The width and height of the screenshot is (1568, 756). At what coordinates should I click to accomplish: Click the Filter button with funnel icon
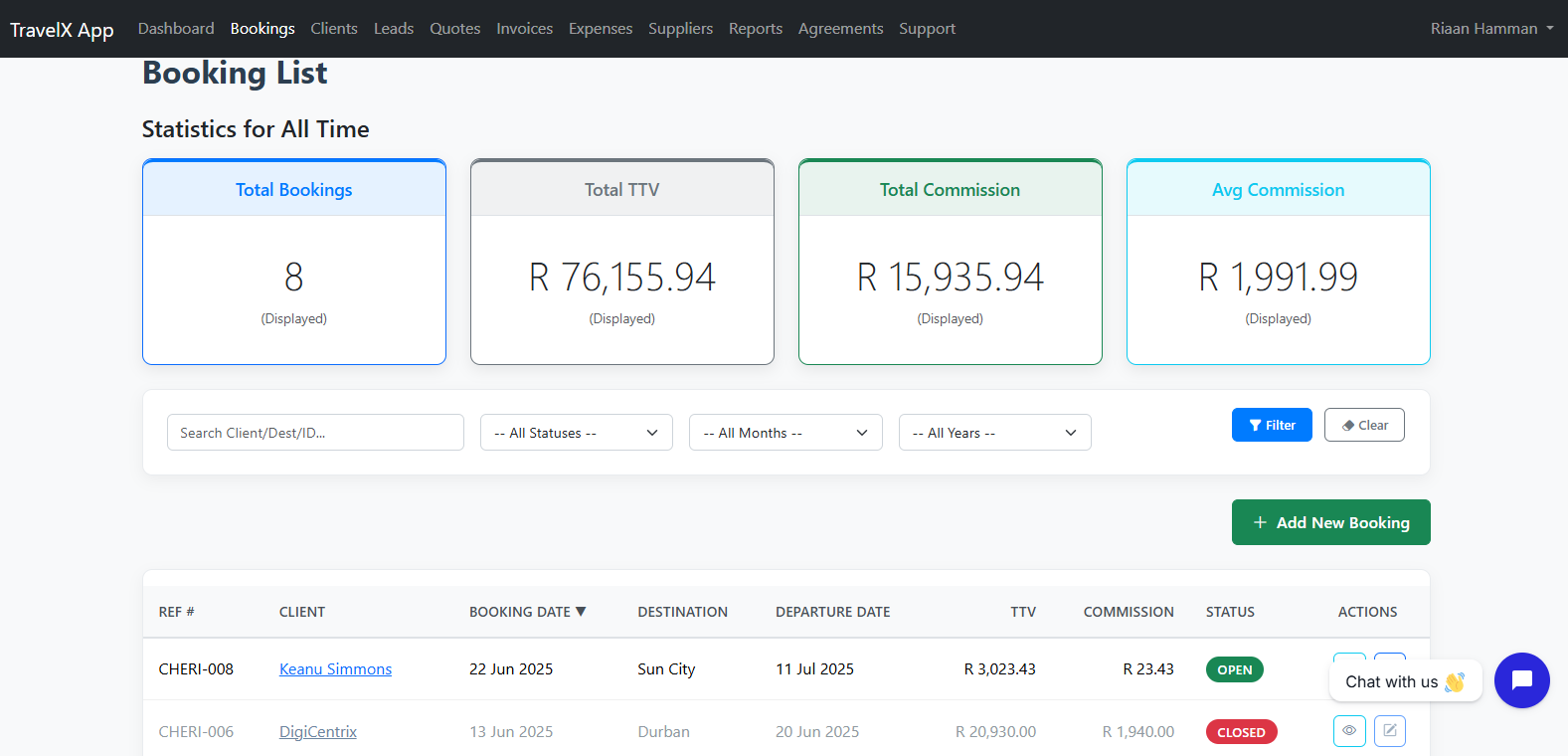click(1272, 425)
